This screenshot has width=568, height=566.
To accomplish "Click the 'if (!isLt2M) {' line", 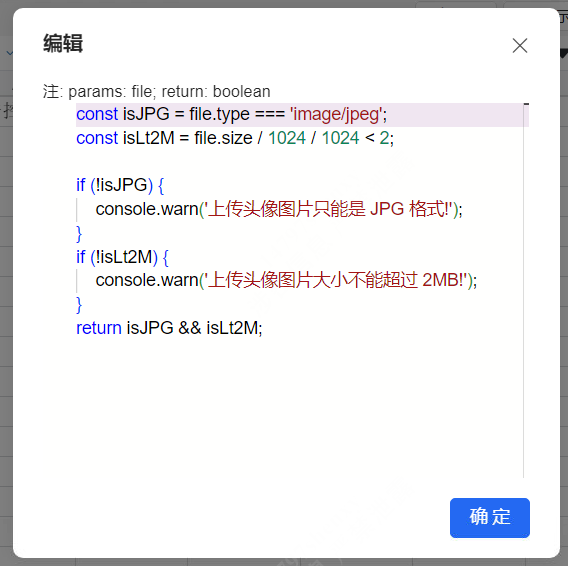I will [122, 257].
